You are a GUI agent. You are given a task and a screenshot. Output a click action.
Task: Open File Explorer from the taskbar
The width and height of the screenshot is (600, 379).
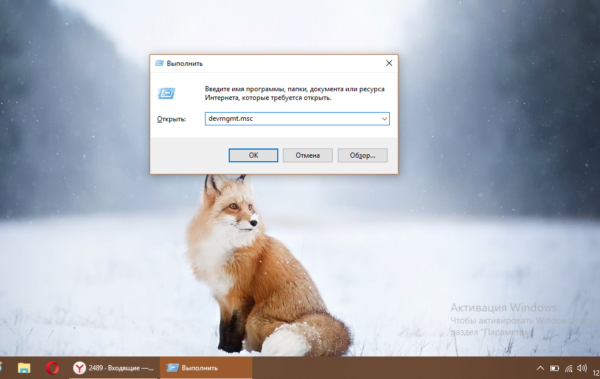pyautogui.click(x=24, y=368)
